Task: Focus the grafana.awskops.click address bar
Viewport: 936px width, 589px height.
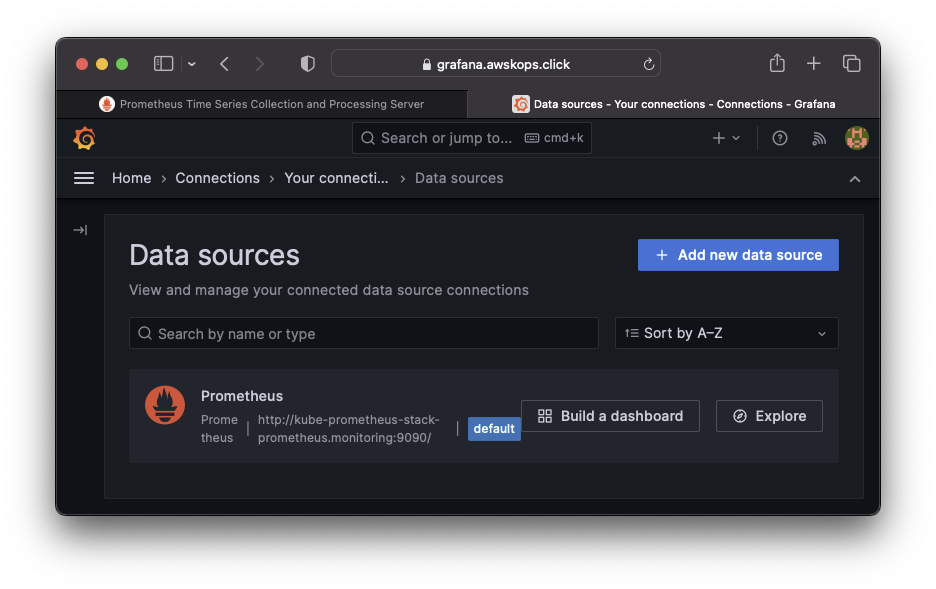Action: tap(495, 64)
